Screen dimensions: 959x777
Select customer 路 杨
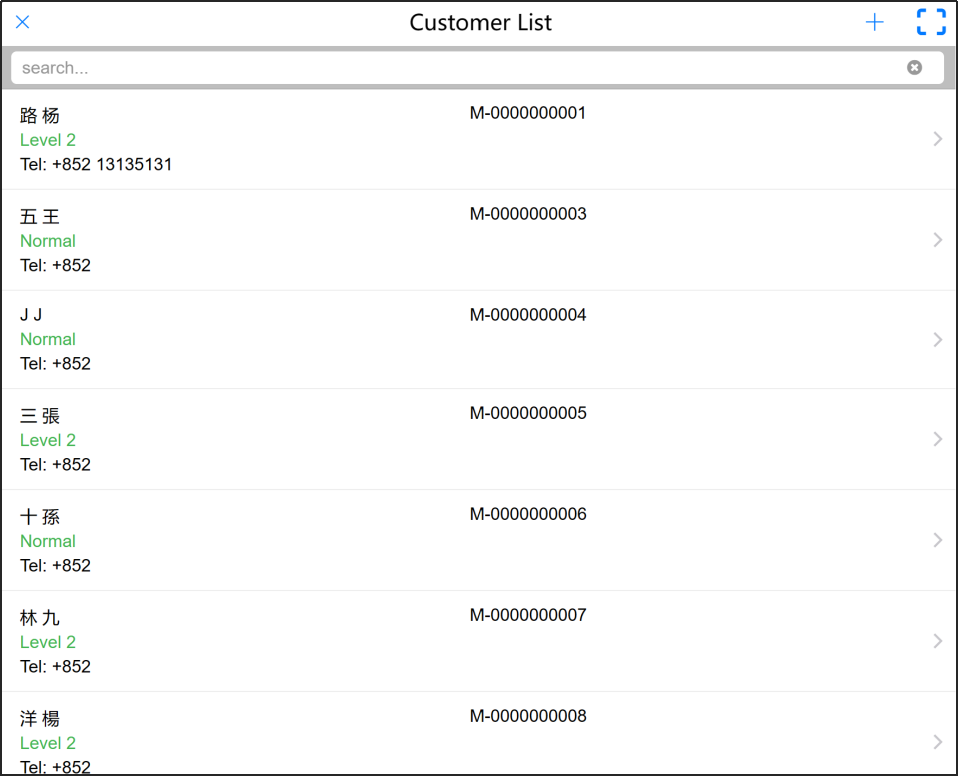click(x=40, y=116)
